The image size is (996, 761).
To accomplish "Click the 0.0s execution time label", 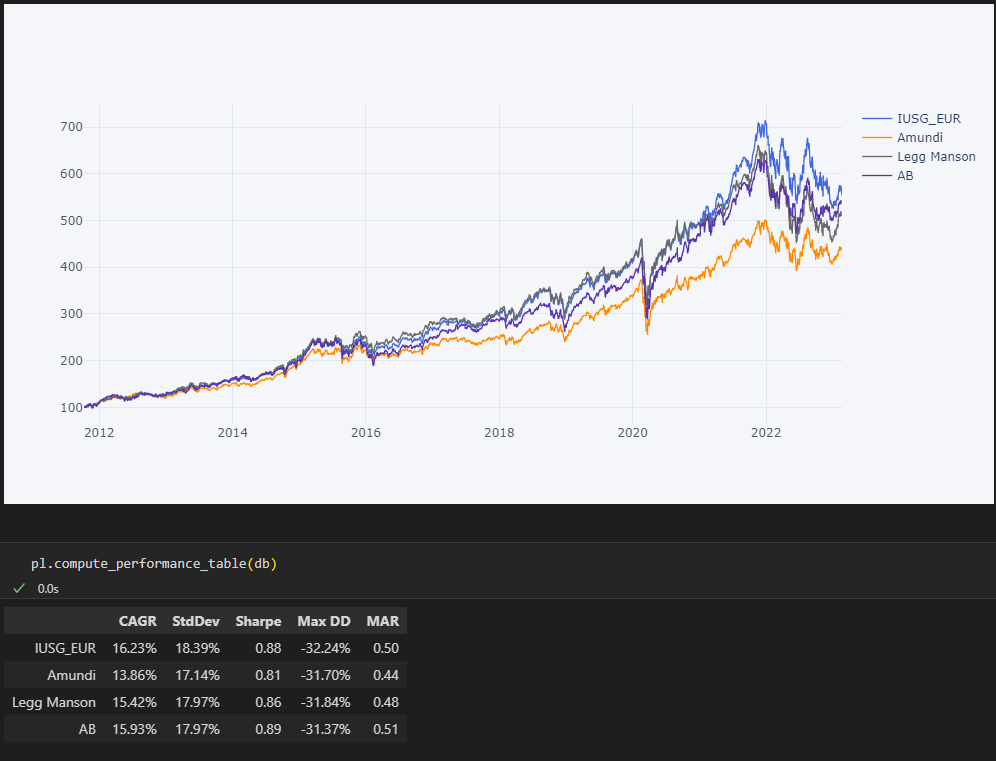I will coord(48,589).
